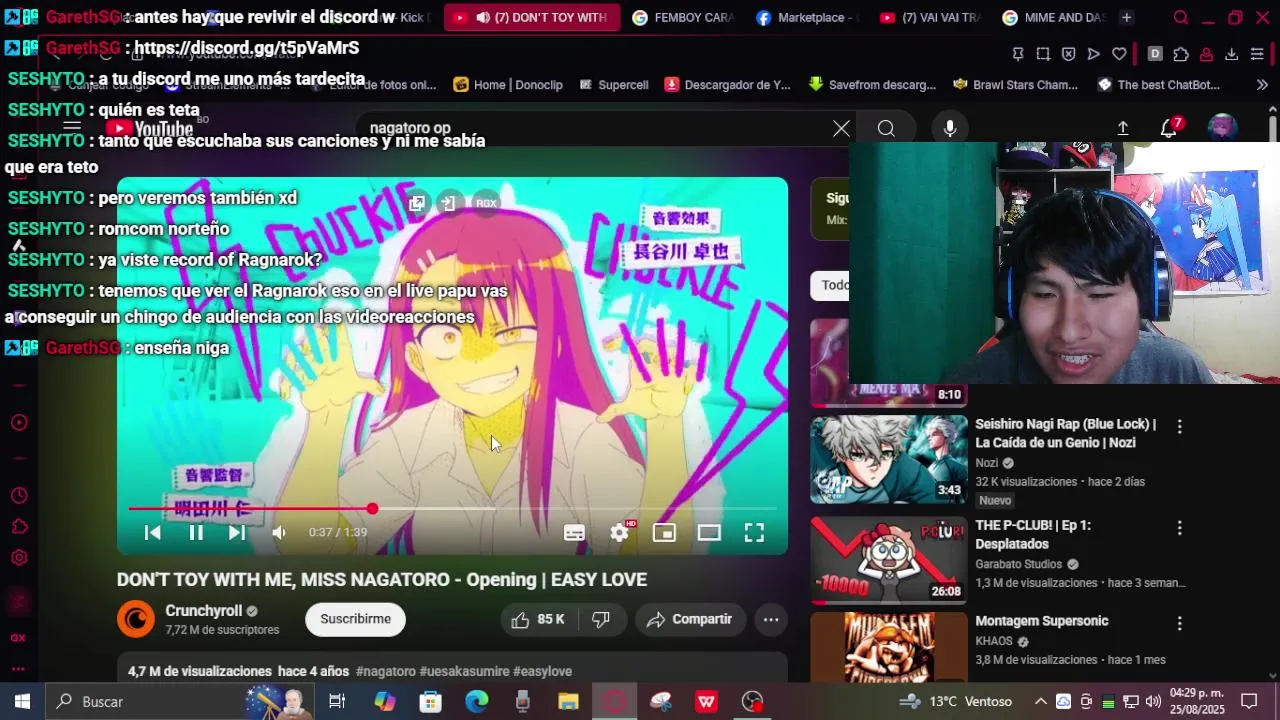The image size is (1280, 720).
Task: Select the DON'T TOY WITH browser tab
Action: tap(532, 17)
